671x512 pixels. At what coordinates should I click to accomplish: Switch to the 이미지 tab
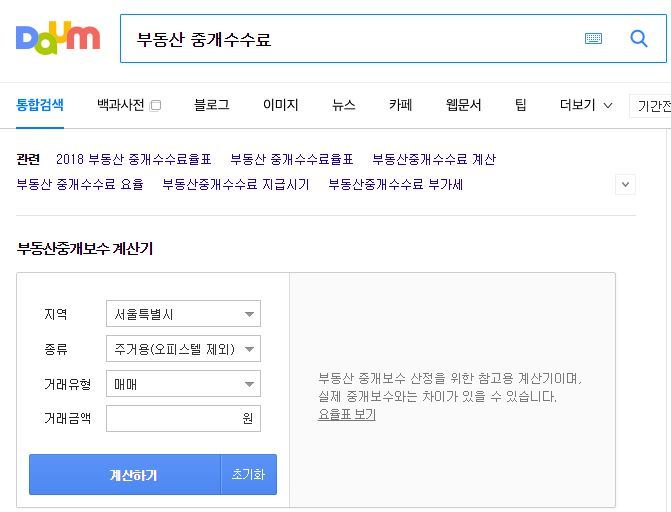(280, 105)
